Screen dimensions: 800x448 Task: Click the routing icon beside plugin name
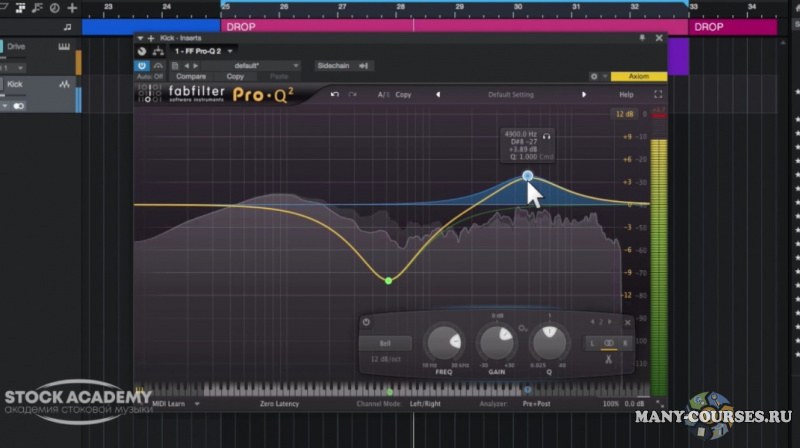(158, 51)
